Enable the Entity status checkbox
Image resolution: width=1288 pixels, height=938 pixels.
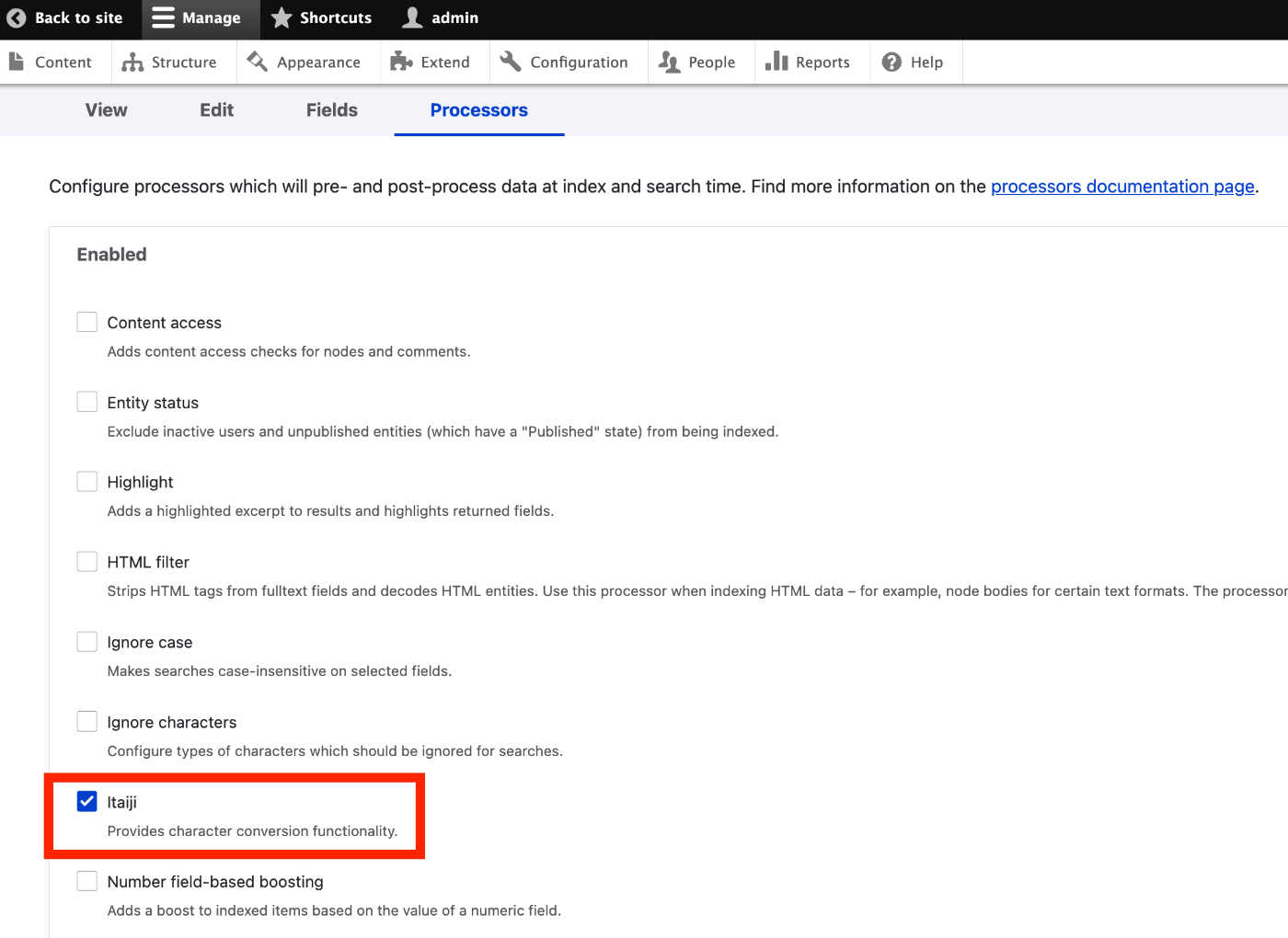tap(87, 402)
